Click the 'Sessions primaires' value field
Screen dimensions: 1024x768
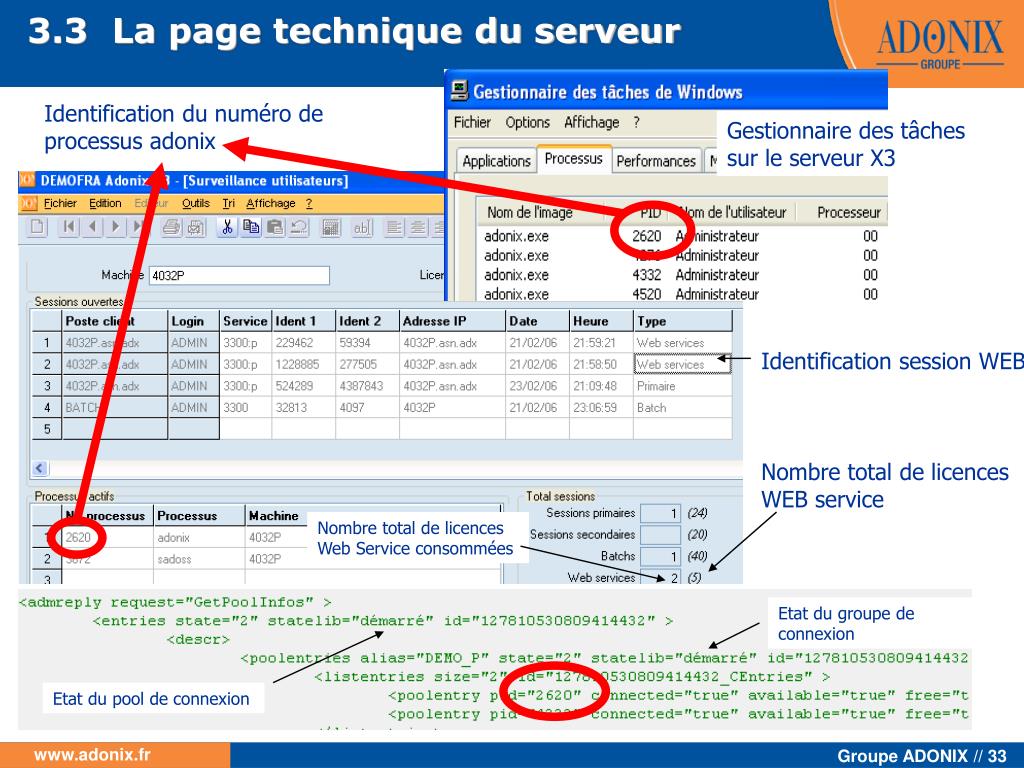click(661, 513)
